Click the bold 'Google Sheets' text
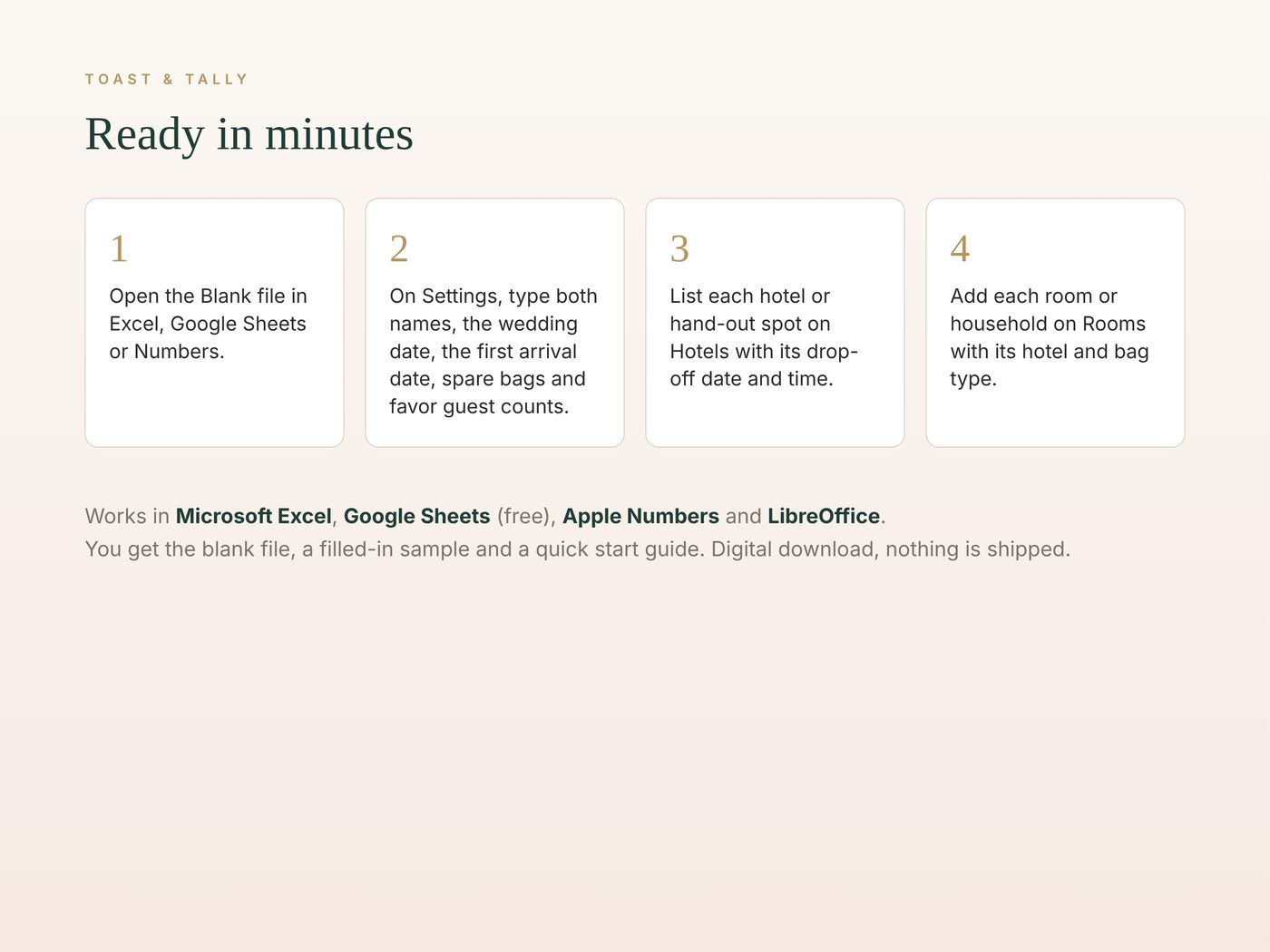The width and height of the screenshot is (1270, 952). tap(417, 516)
